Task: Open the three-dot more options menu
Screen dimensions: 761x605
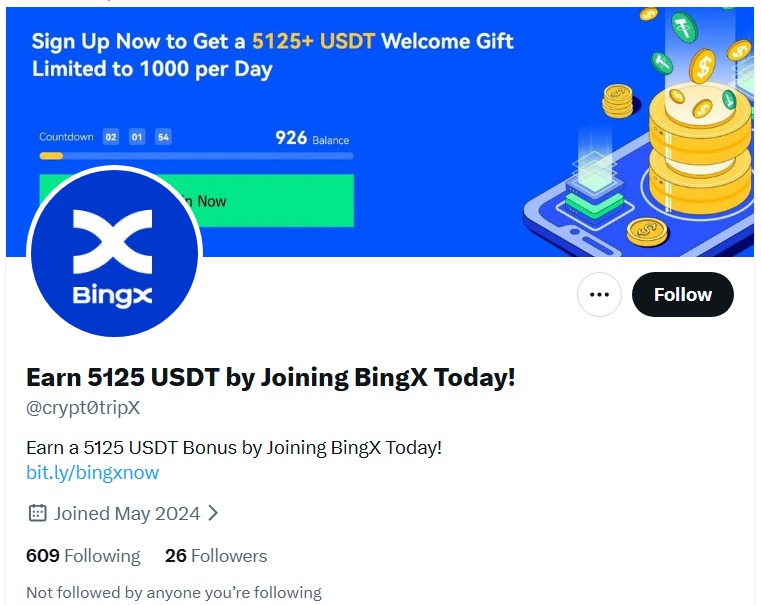Action: tap(599, 294)
